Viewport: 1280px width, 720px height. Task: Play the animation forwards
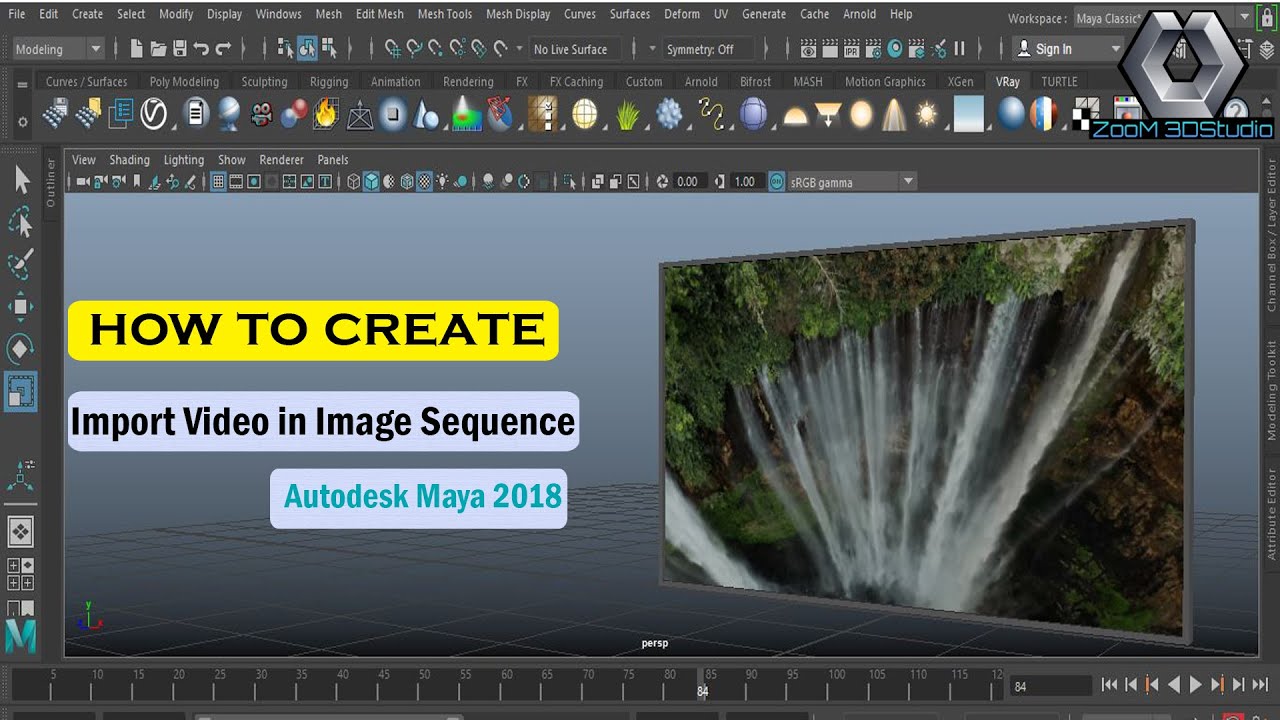[1196, 685]
